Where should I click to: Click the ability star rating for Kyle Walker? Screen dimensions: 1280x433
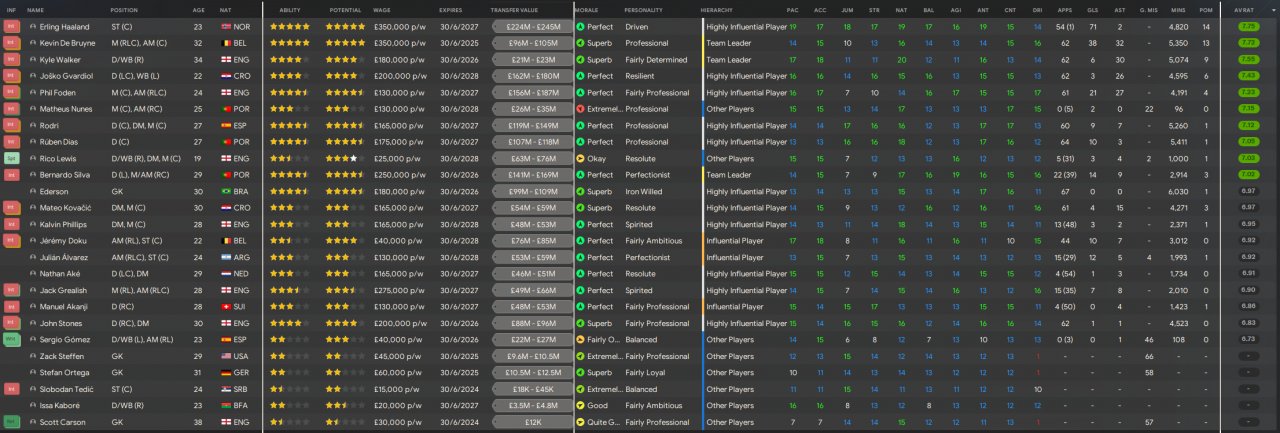click(290, 60)
